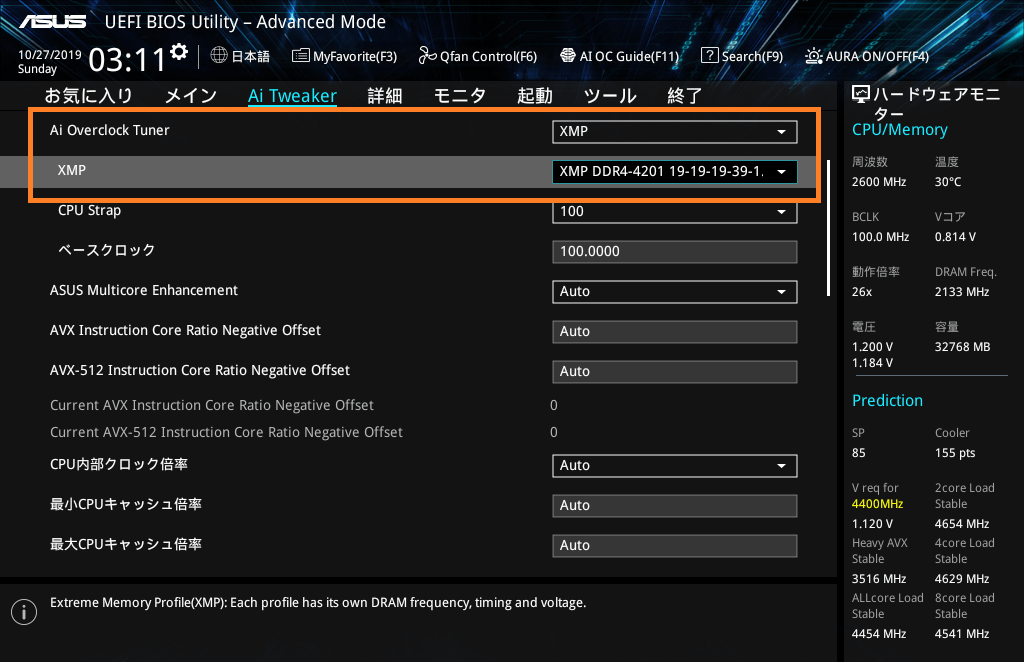Click the 2133 MHz DRAM Freq. value
The height and width of the screenshot is (662, 1024).
click(961, 292)
